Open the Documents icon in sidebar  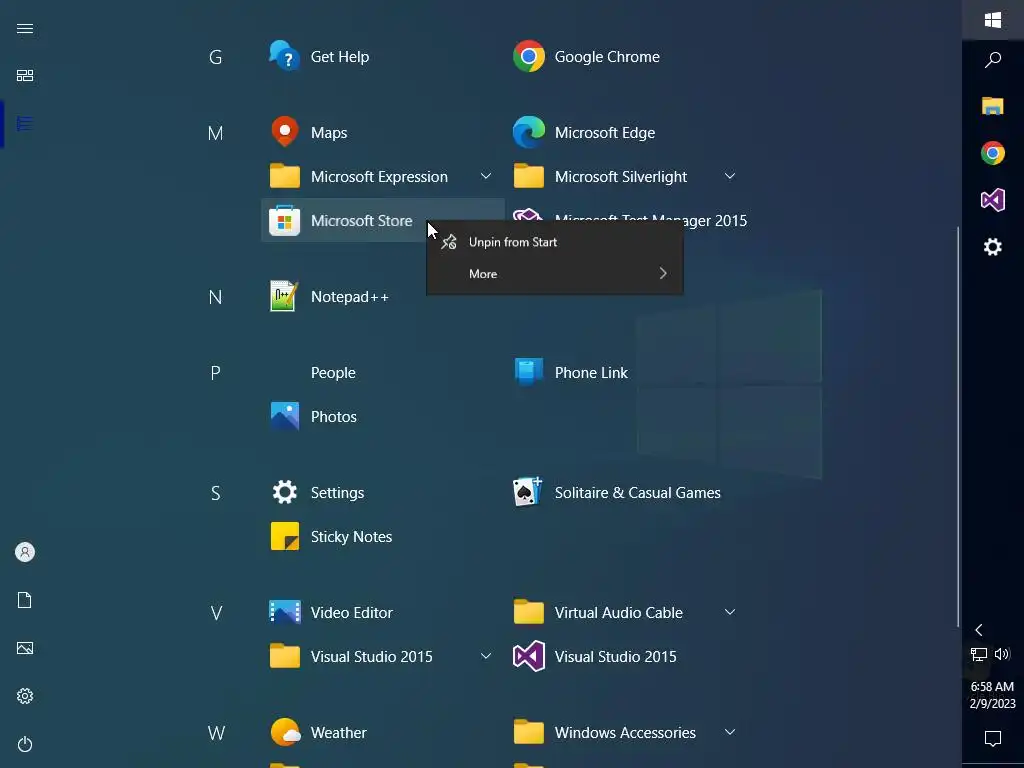[25, 600]
